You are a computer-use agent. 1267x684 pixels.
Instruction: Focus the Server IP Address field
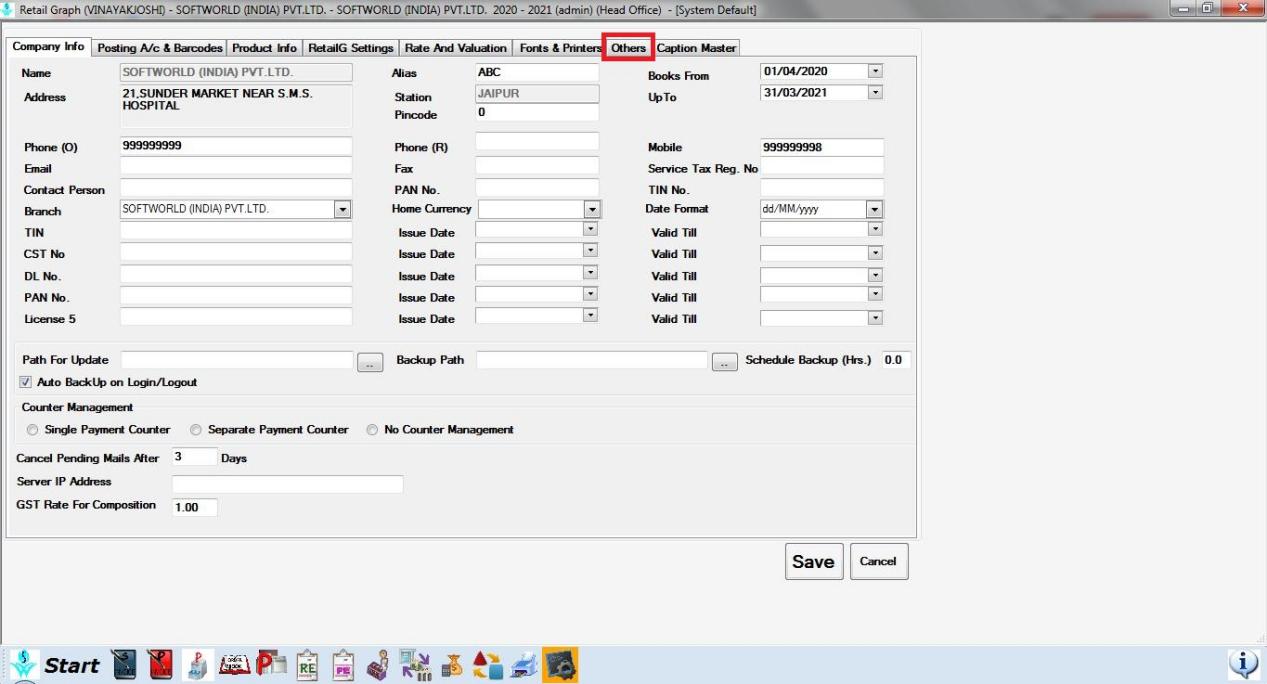[x=287, y=485]
